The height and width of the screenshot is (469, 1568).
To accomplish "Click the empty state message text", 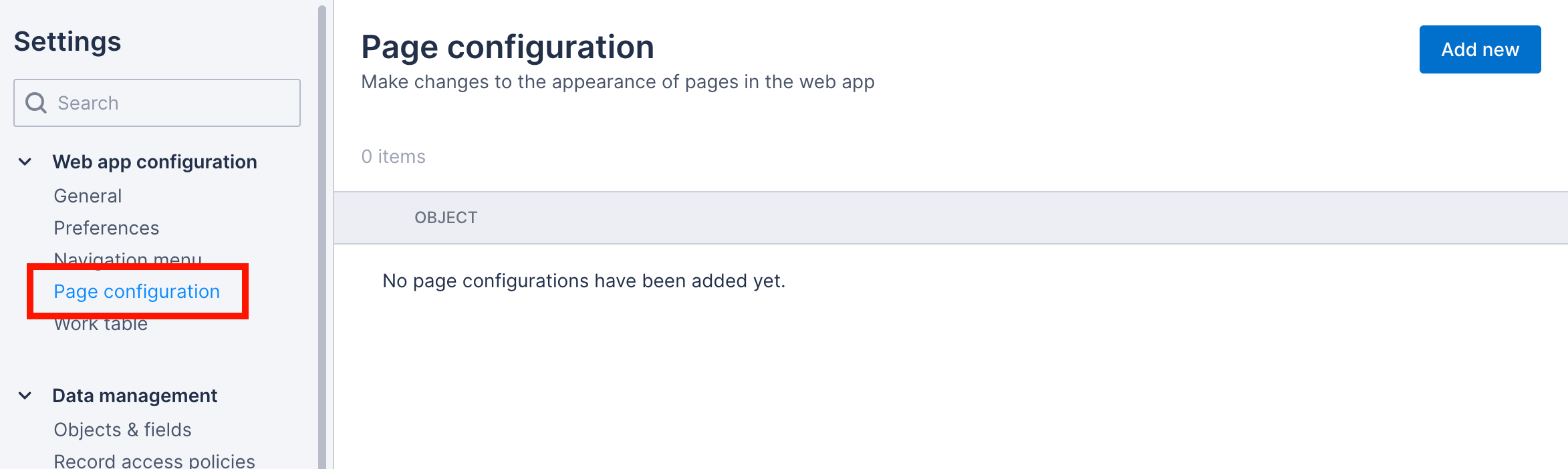I will pos(583,281).
